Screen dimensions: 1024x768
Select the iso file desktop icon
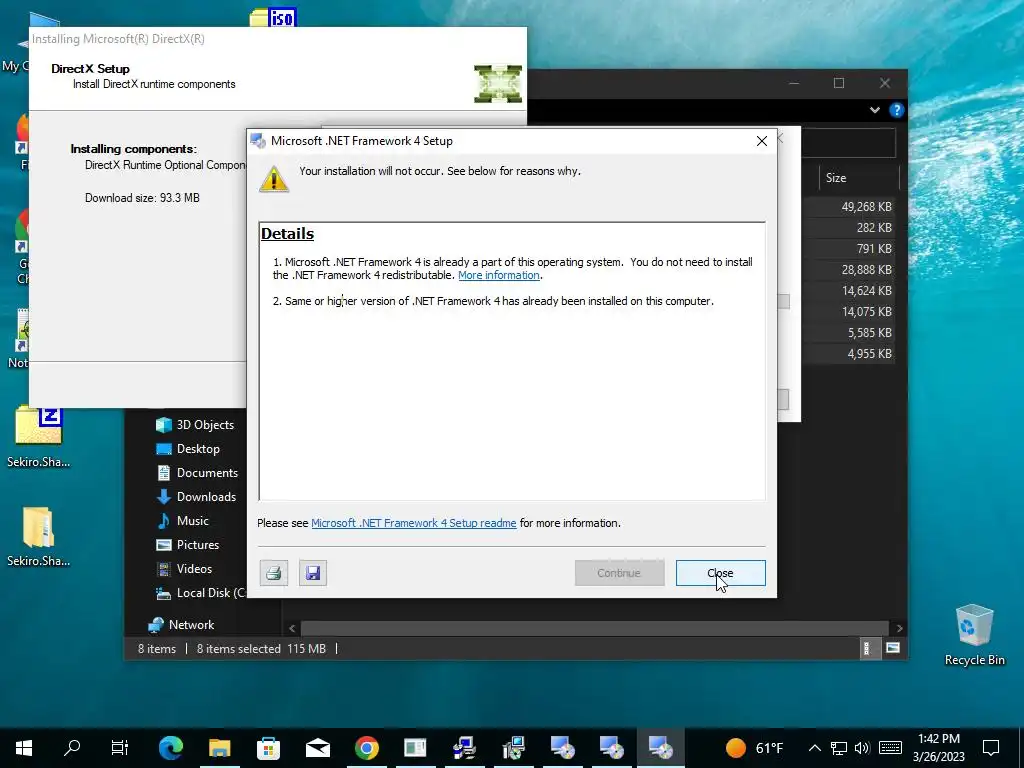coord(273,17)
